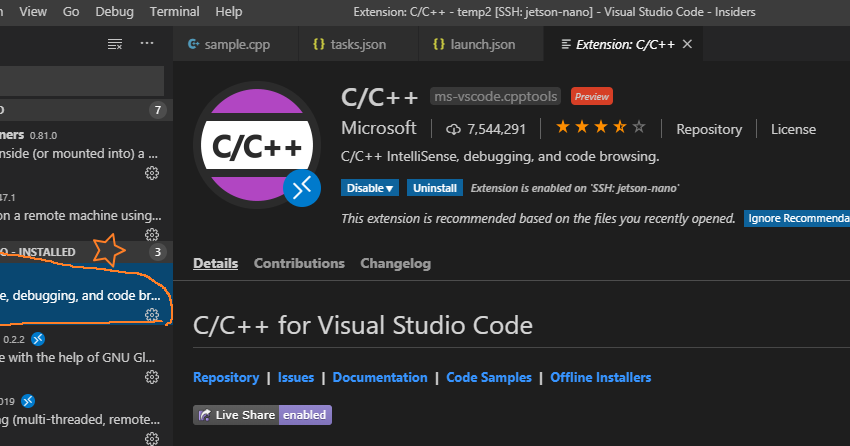Open the Disable dropdown button
Viewport: 850px width, 446px height.
point(371,188)
